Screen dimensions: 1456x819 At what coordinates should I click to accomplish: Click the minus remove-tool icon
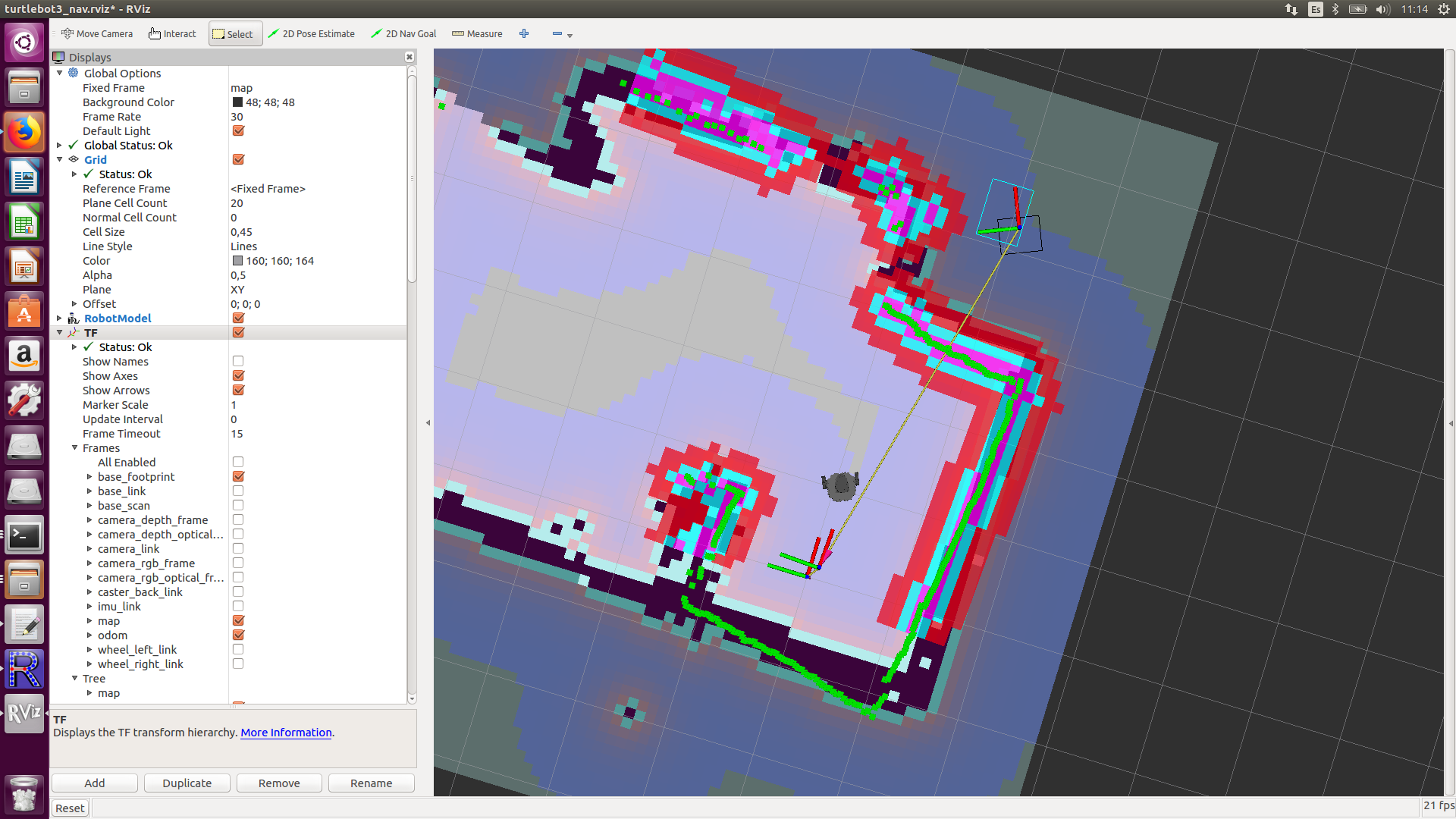(557, 33)
